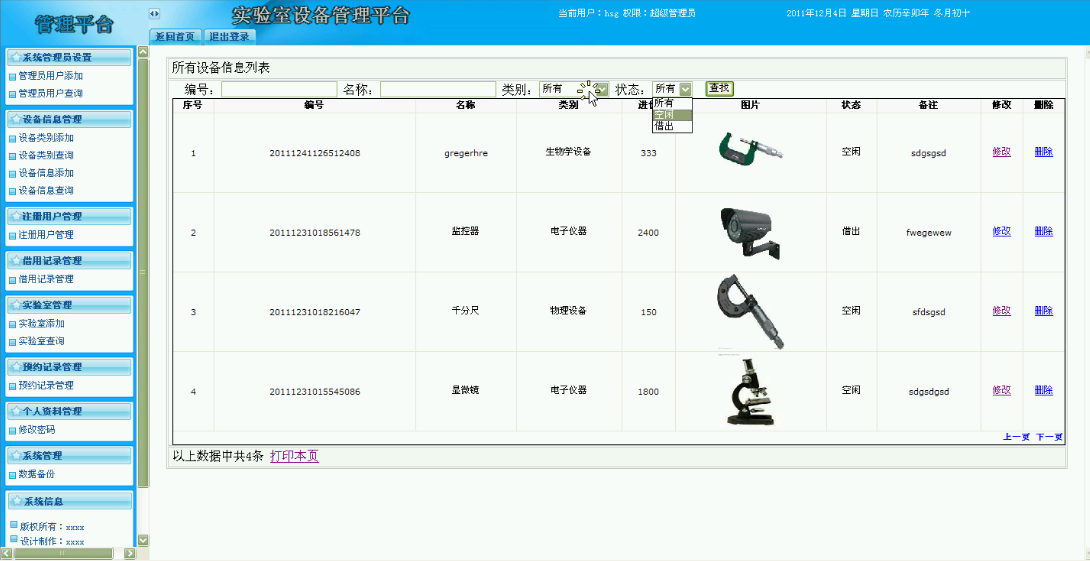Collapse the 系统信息 section header
This screenshot has width=1090, height=561.
point(69,501)
